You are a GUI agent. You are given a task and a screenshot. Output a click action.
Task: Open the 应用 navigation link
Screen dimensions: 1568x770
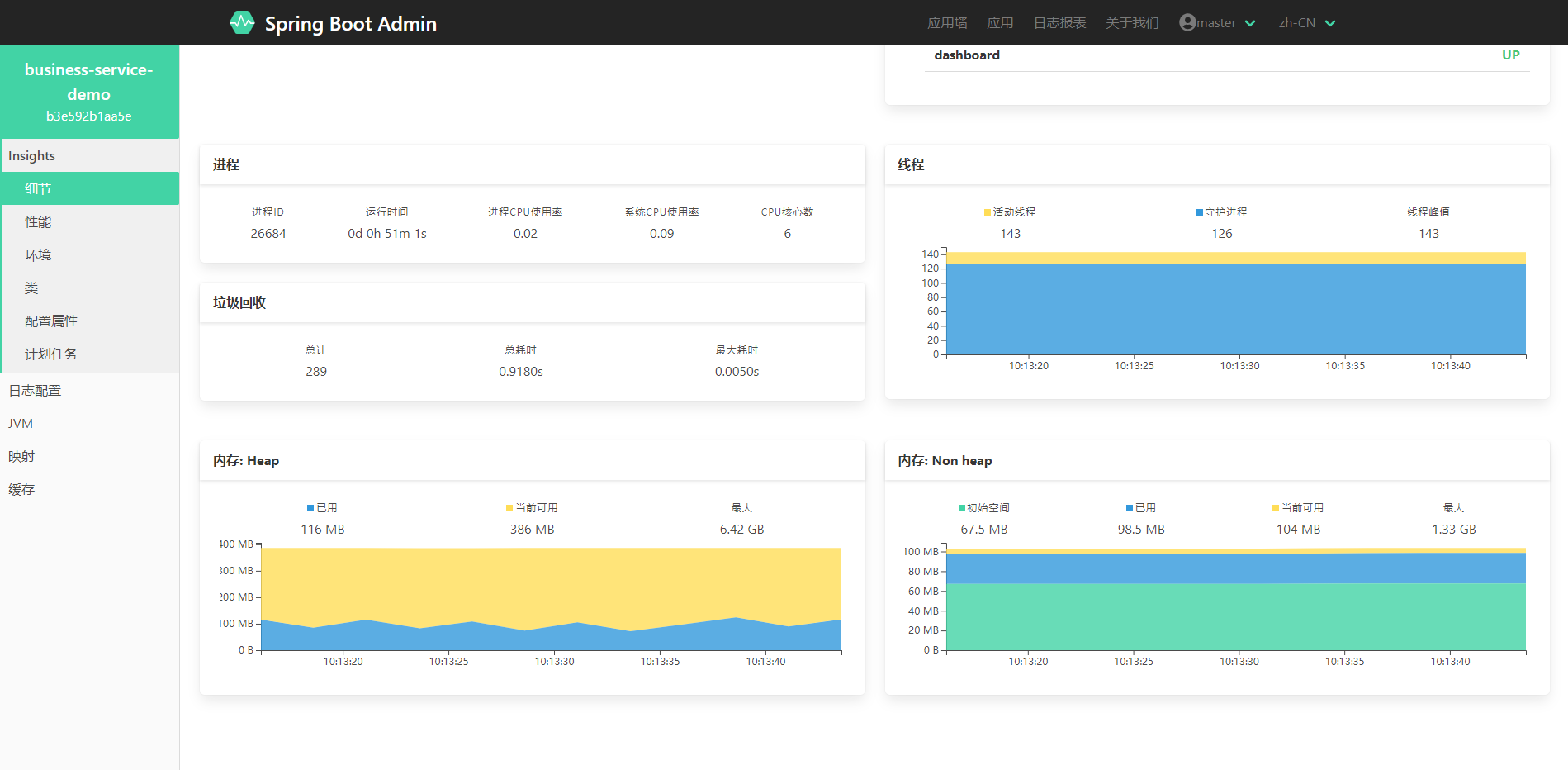pos(1000,23)
